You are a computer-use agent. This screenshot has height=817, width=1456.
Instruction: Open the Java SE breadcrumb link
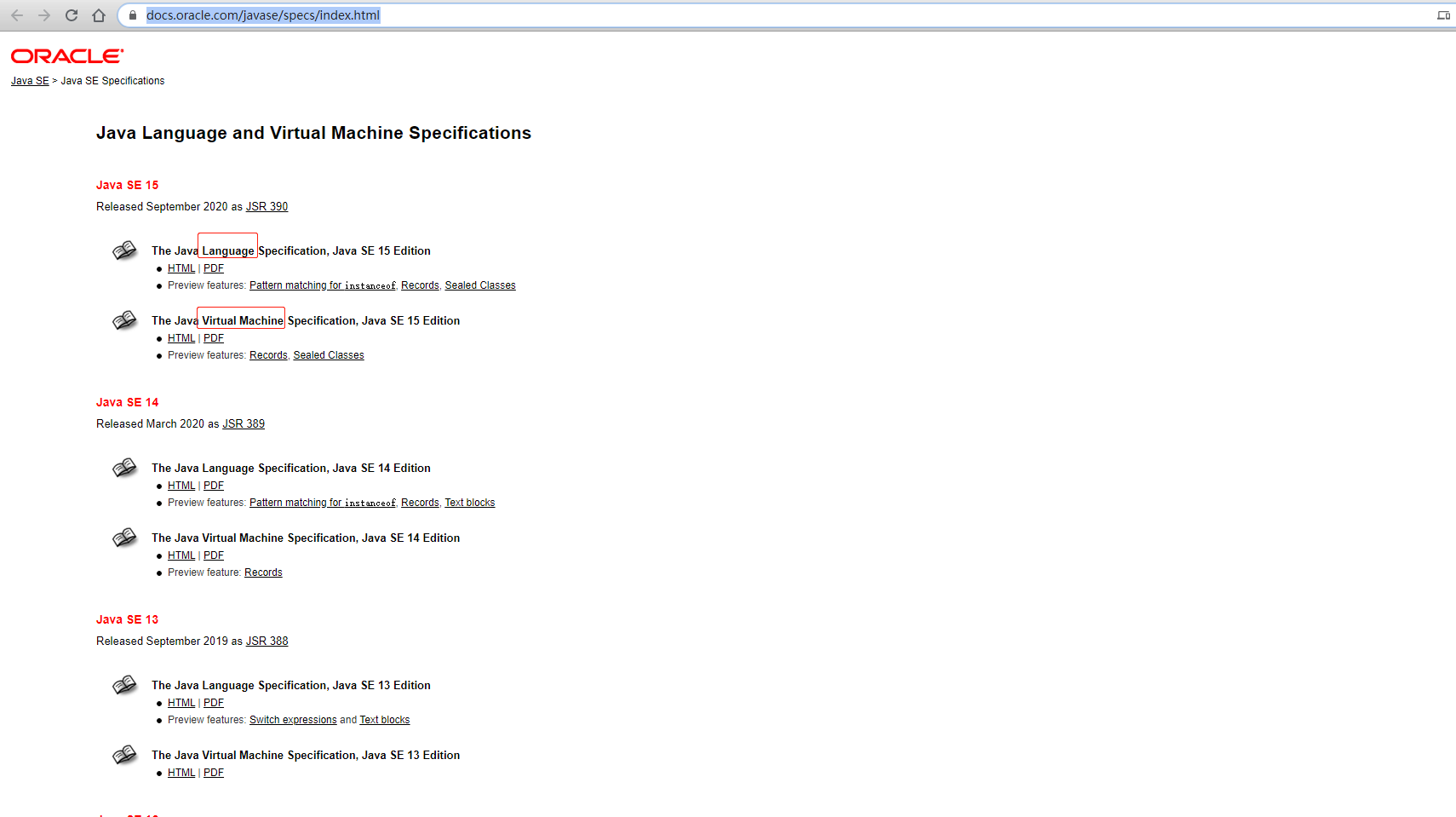(x=30, y=81)
